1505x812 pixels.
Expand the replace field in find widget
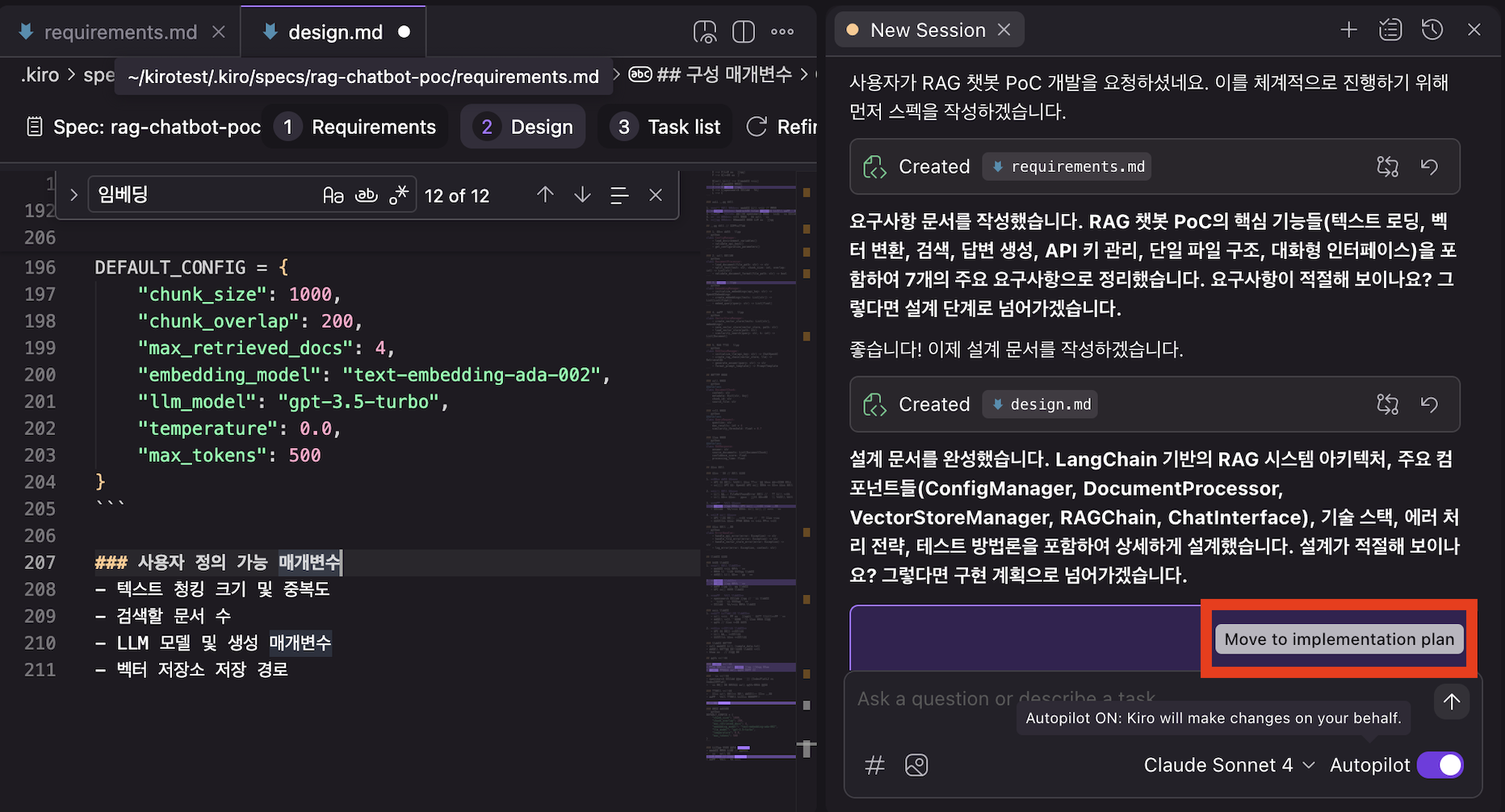click(73, 195)
